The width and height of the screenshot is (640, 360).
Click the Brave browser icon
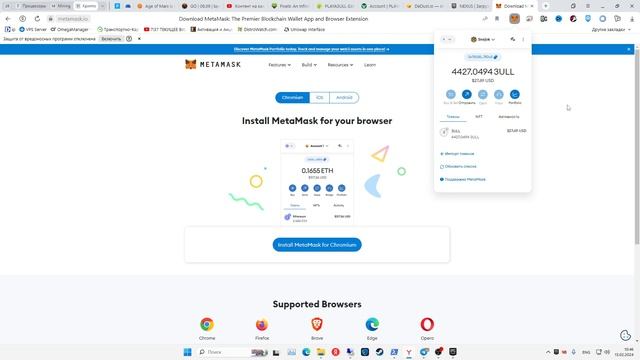coord(317,324)
